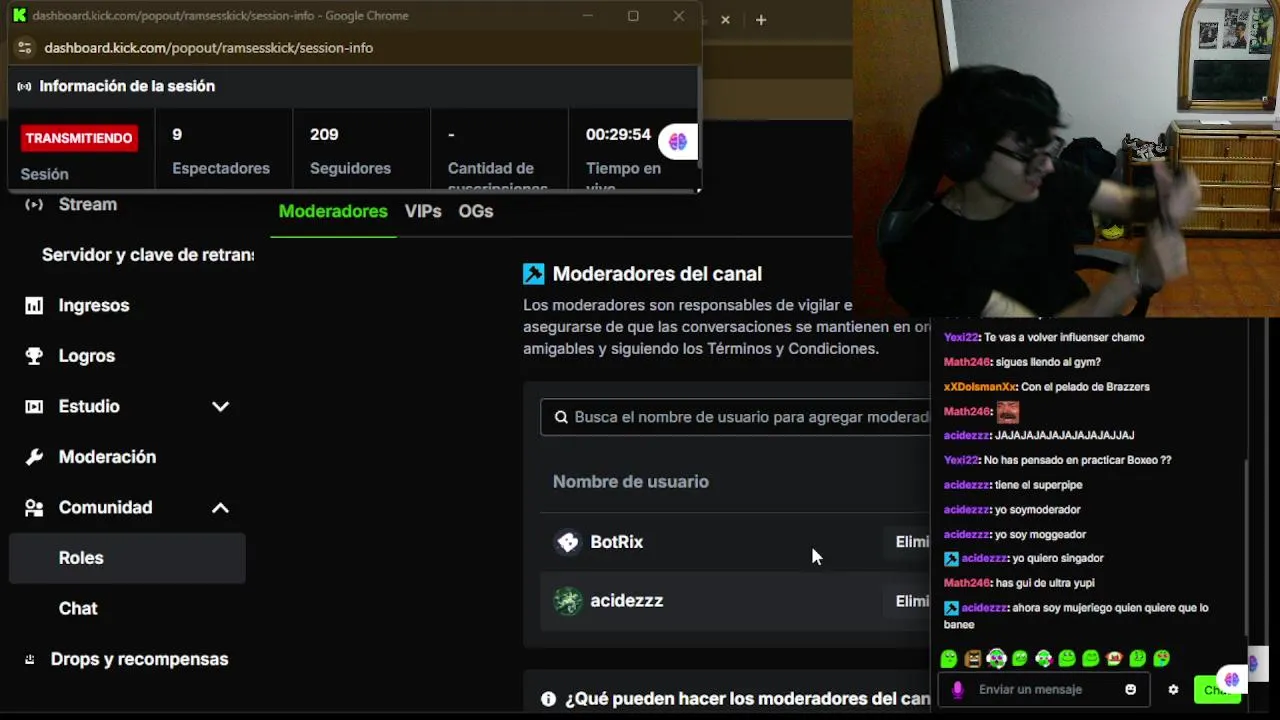Click moderator badge on 'ahora soy mujeriego' message
The width and height of the screenshot is (1280, 720).
pyautogui.click(x=951, y=608)
